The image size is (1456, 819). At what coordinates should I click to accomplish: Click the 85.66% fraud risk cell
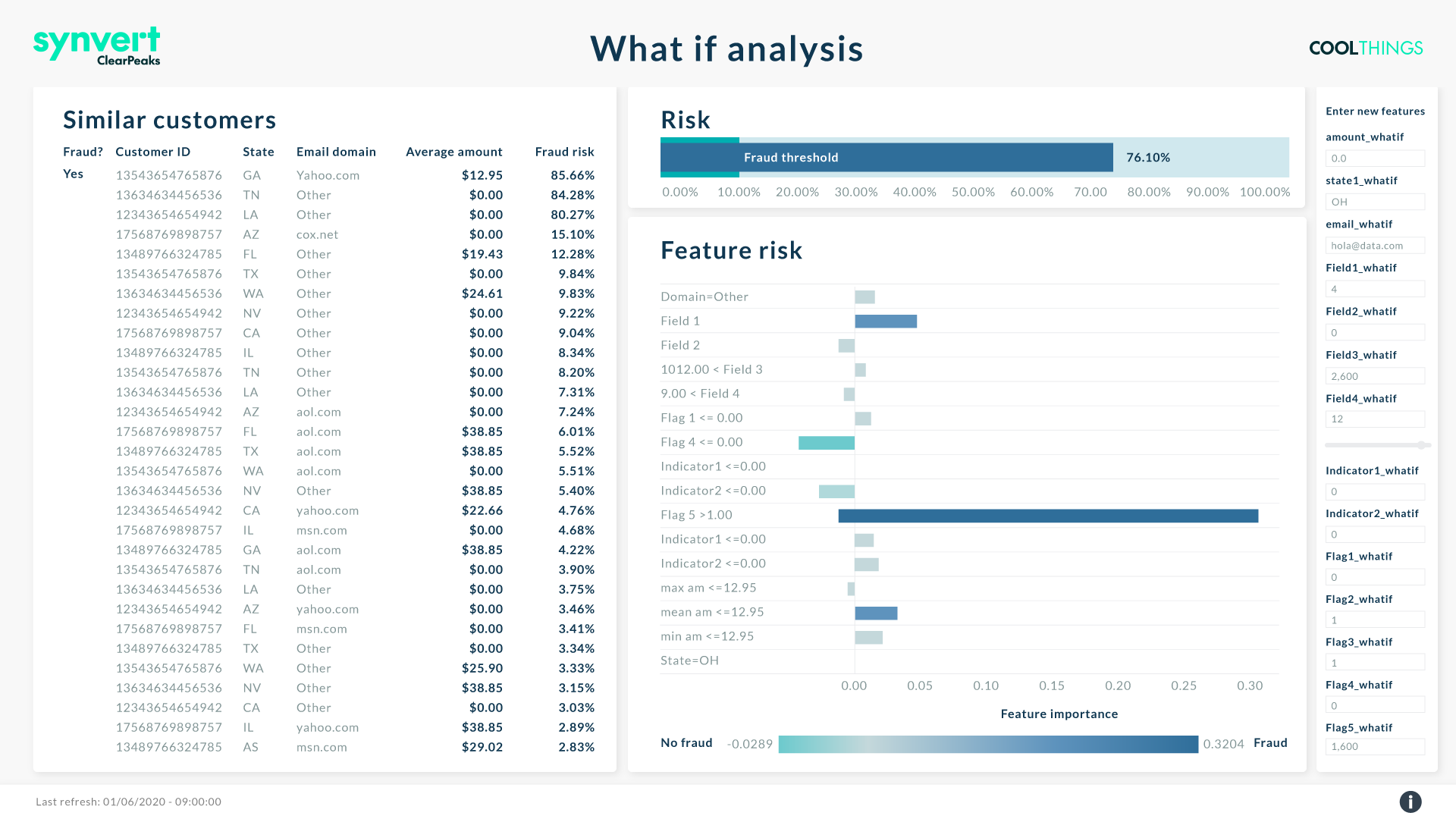point(573,175)
